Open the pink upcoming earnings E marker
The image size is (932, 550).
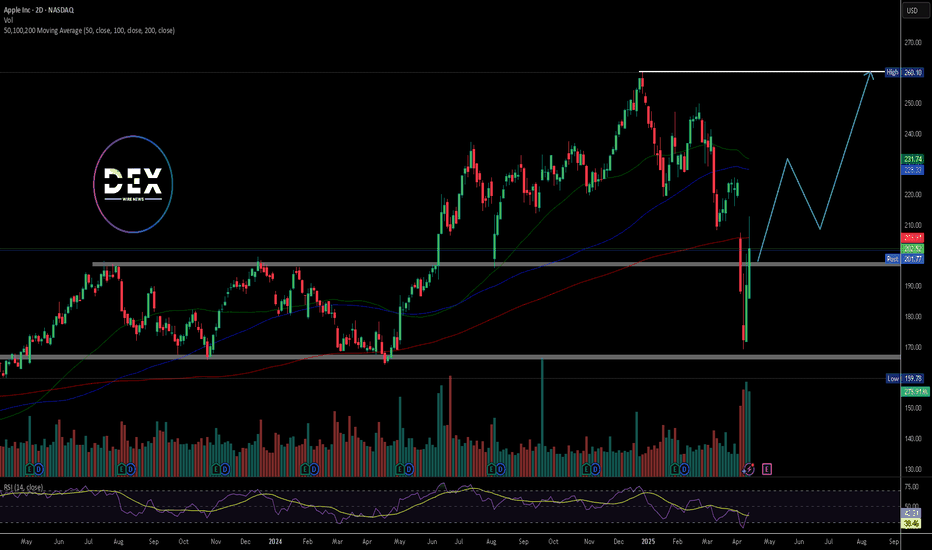pyautogui.click(x=767, y=469)
